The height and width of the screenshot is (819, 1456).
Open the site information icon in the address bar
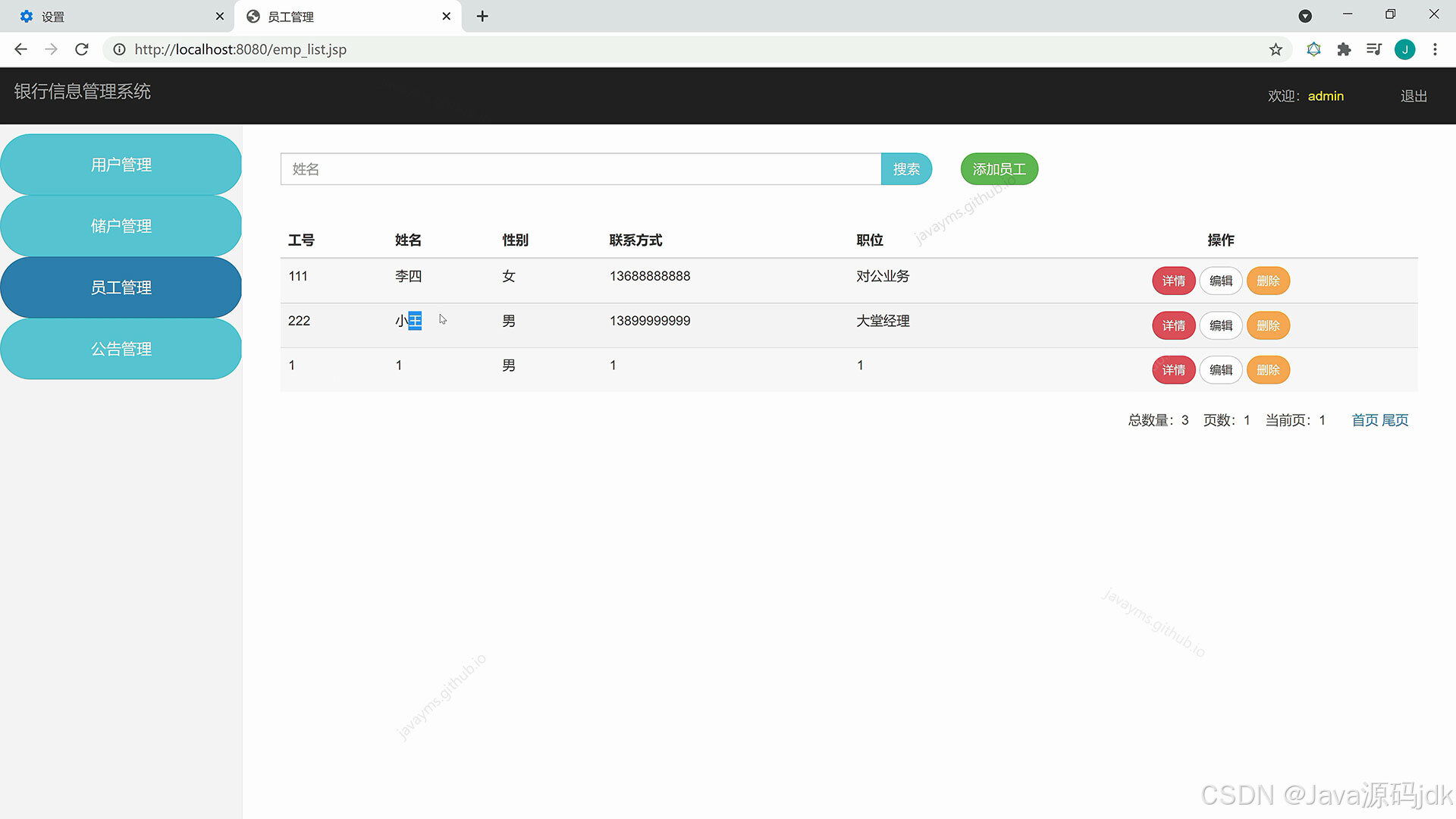point(119,49)
